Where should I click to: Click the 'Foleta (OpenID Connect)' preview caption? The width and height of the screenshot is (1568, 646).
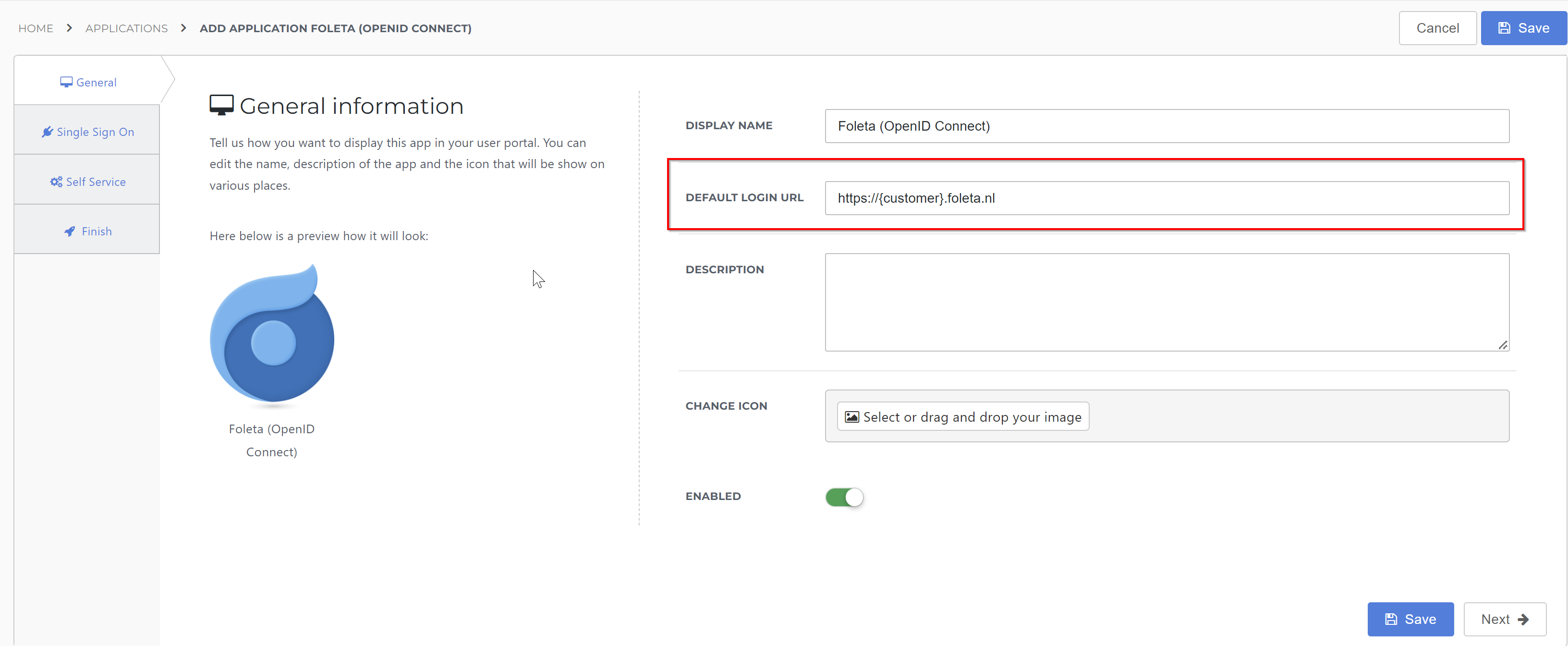[x=271, y=440]
